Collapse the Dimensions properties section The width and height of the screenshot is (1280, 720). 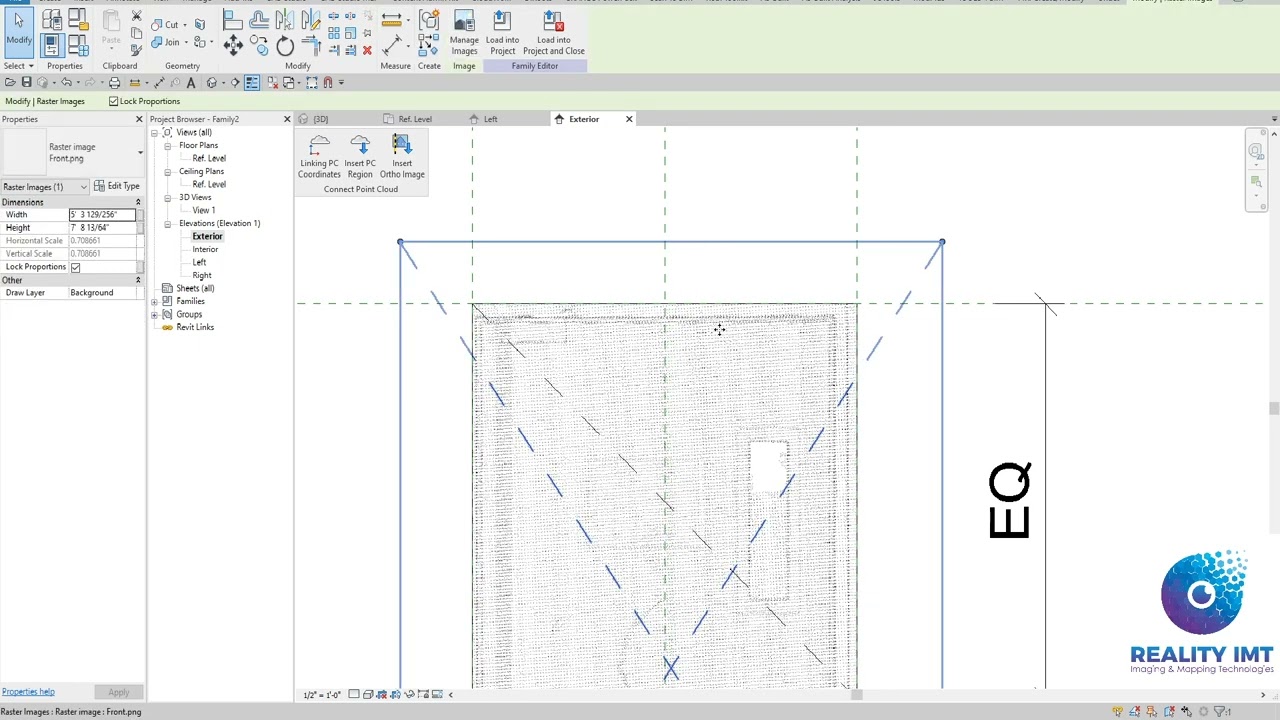[138, 202]
